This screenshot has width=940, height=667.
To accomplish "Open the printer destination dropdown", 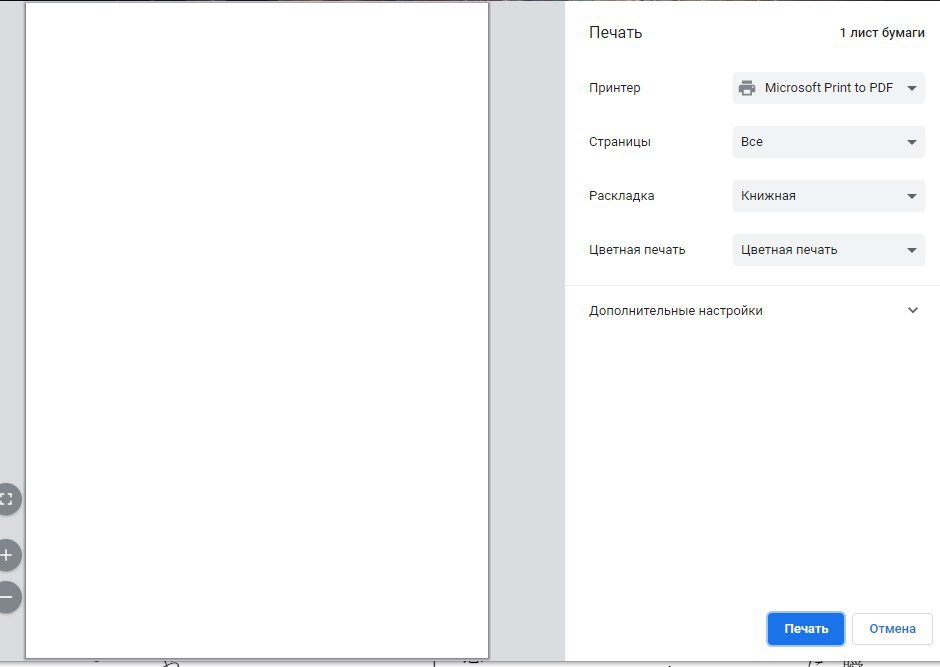I will [x=828, y=88].
